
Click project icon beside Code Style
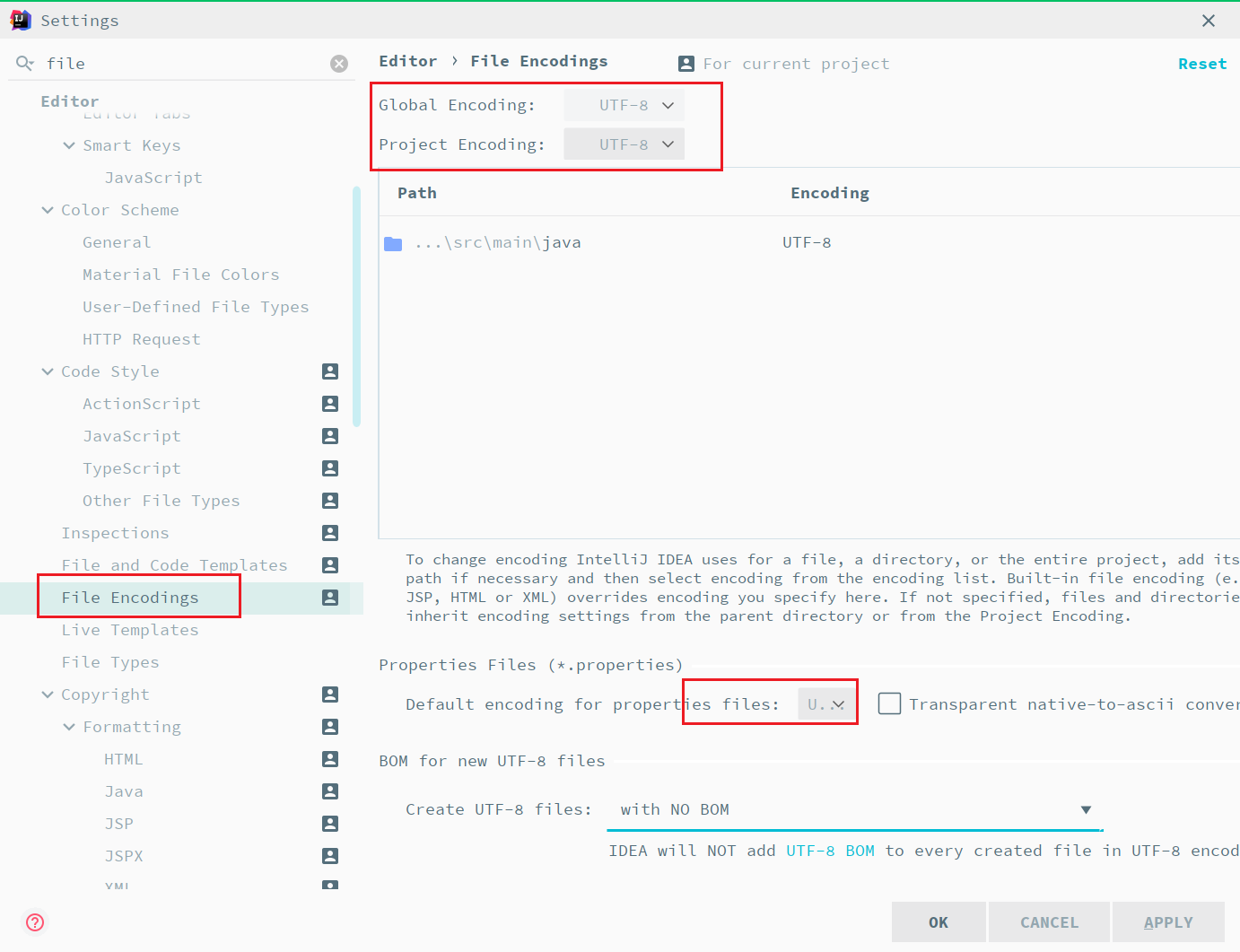coord(330,371)
